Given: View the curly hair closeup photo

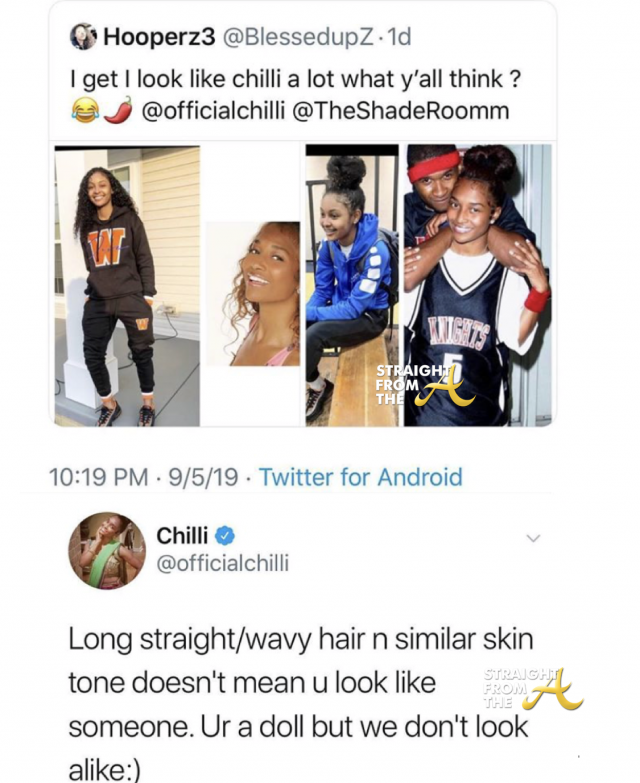Looking at the screenshot, I should click(x=253, y=294).
